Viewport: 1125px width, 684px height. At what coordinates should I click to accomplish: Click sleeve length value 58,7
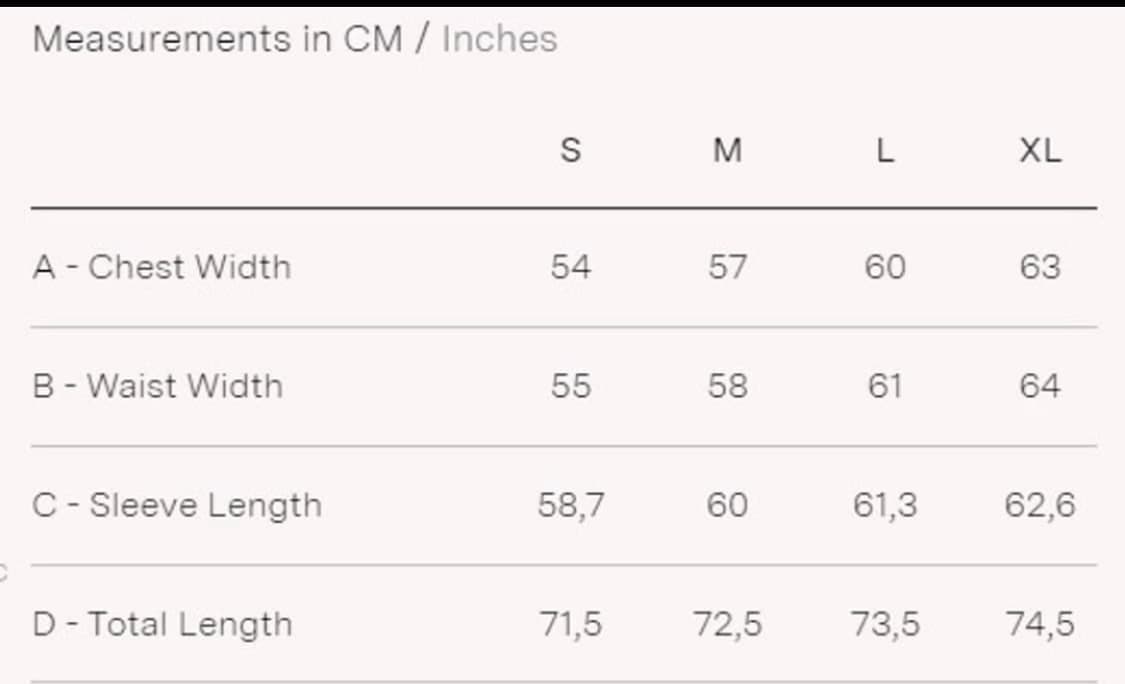click(570, 505)
